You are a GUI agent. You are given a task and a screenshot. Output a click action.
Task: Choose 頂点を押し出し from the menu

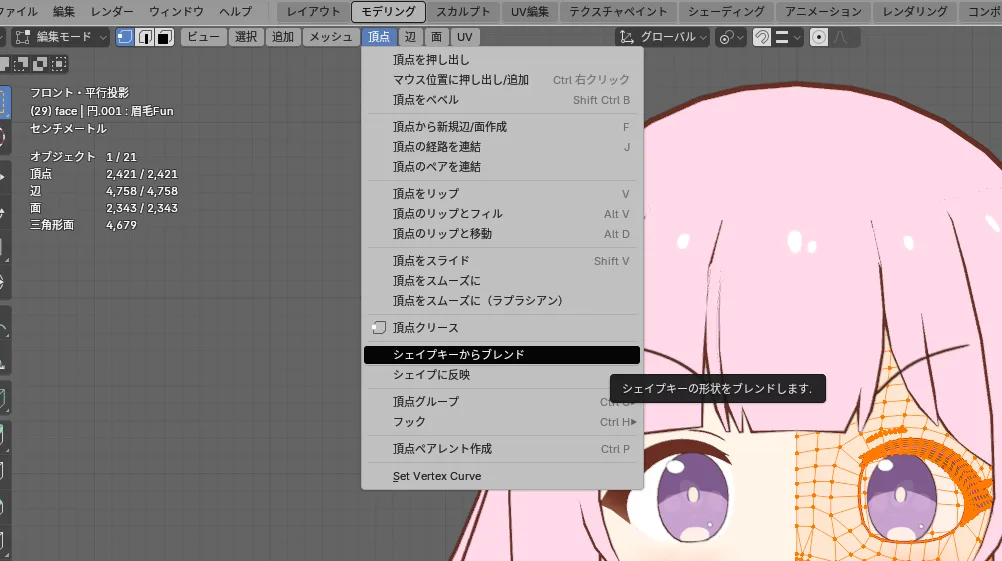[502, 59]
